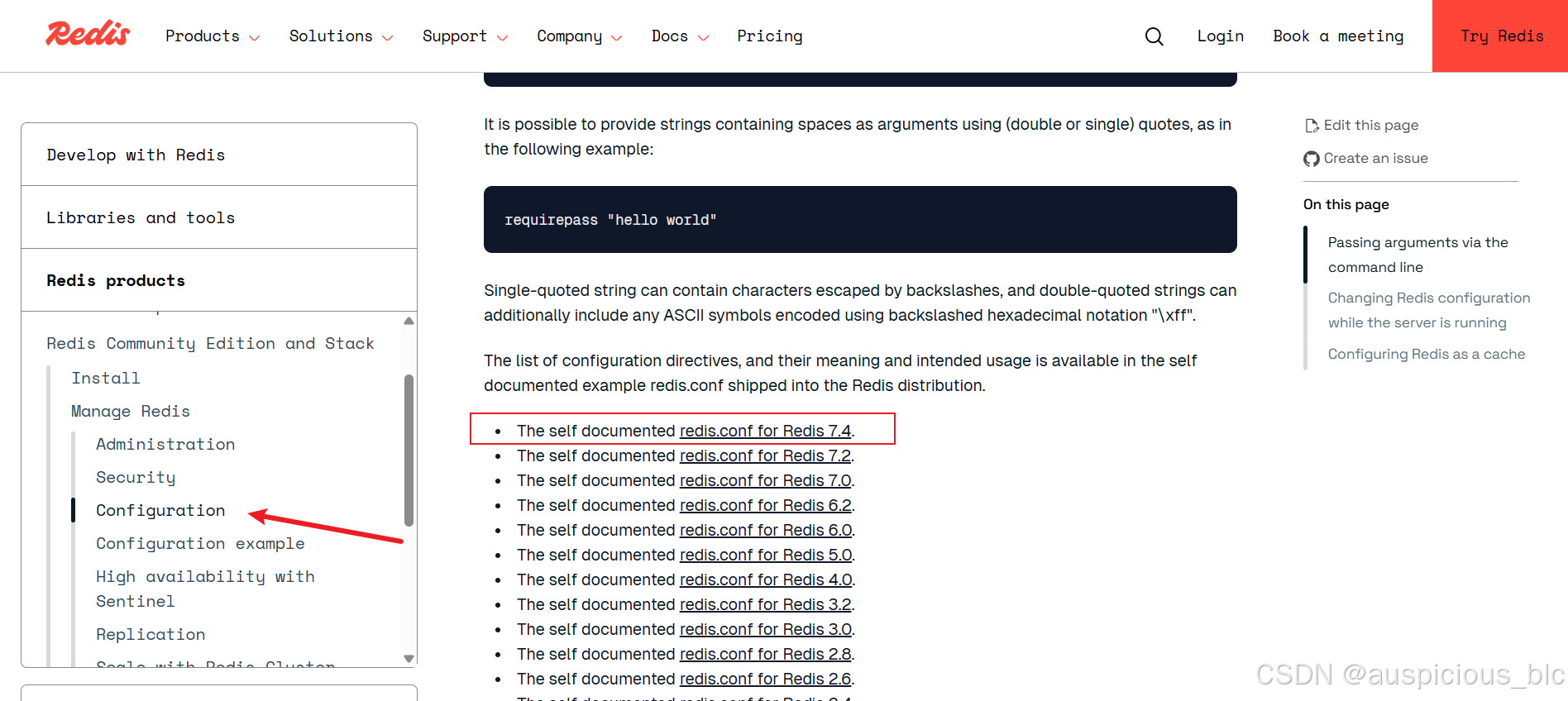Open the Administration sidebar page
1568x701 pixels.
tap(165, 444)
